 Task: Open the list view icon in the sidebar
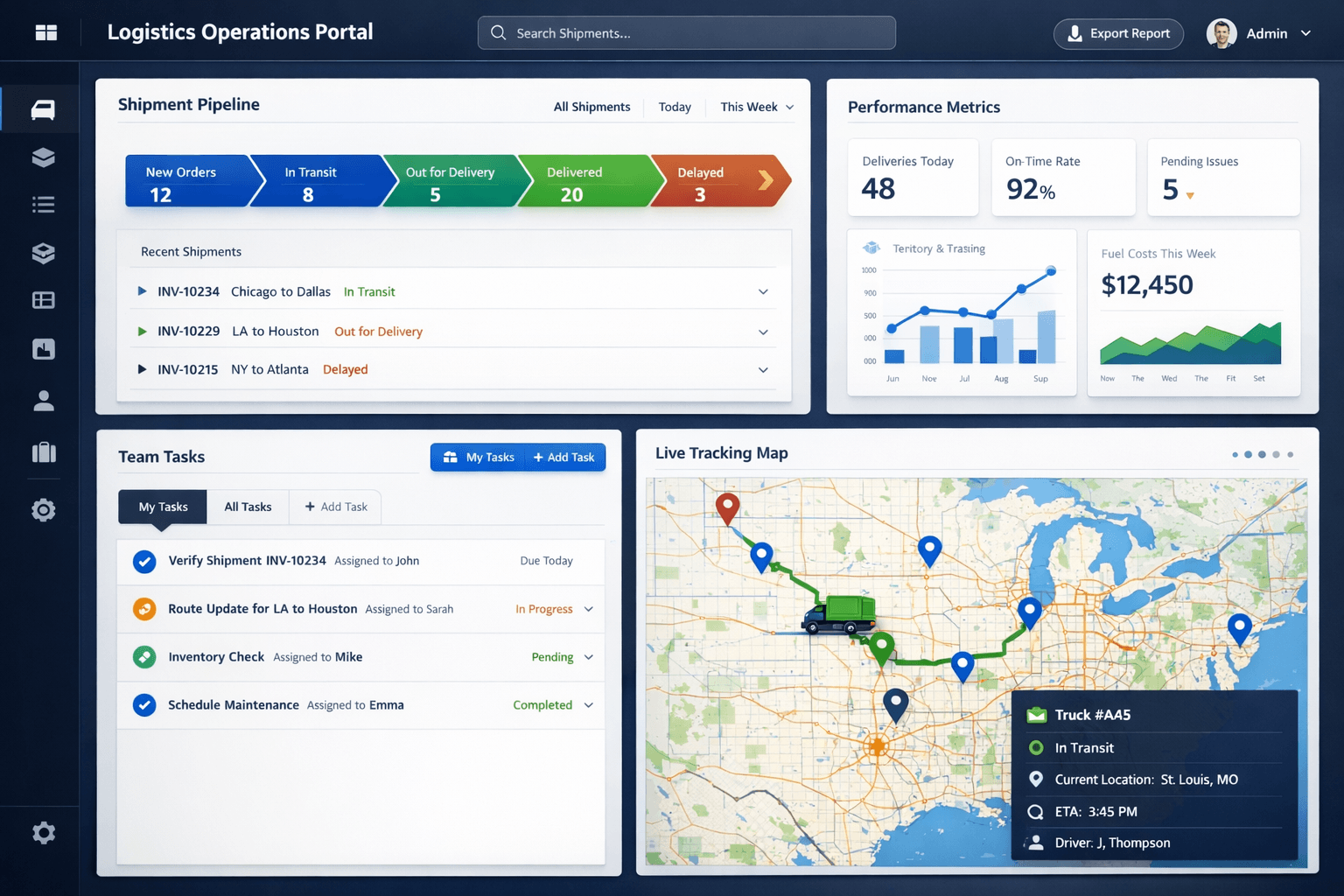43,204
